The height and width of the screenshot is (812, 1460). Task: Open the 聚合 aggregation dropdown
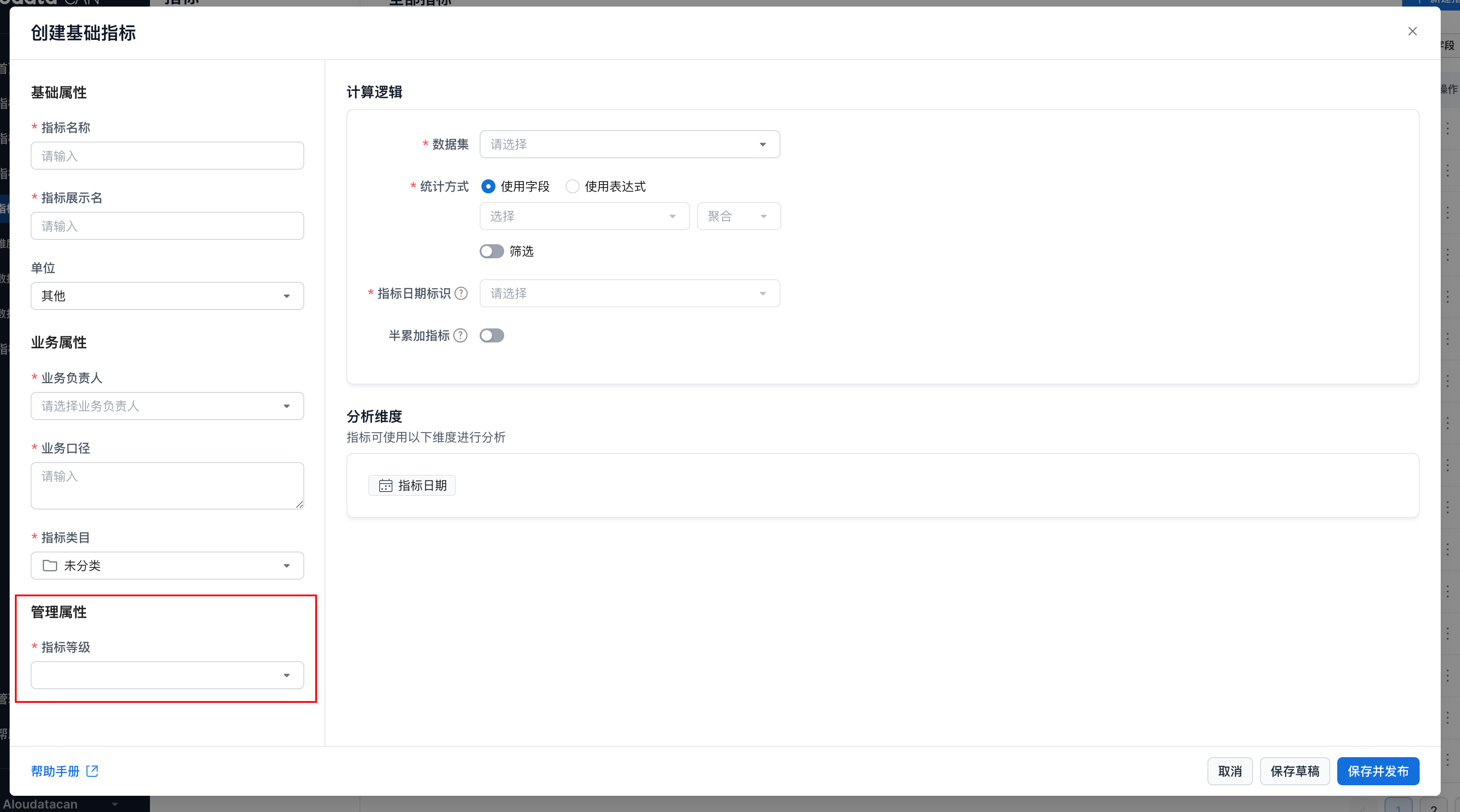coord(738,217)
